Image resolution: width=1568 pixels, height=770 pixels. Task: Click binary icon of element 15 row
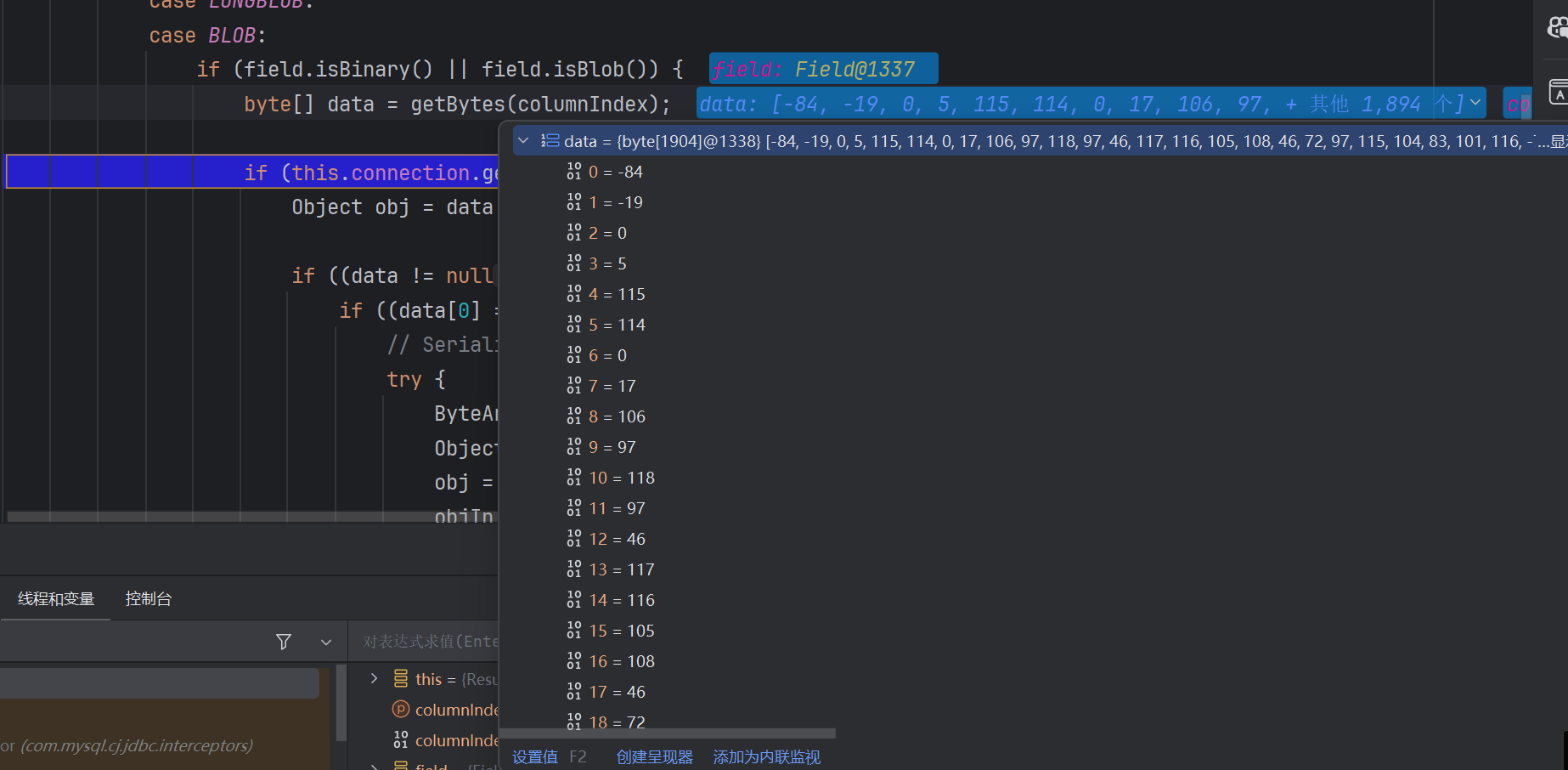point(574,631)
